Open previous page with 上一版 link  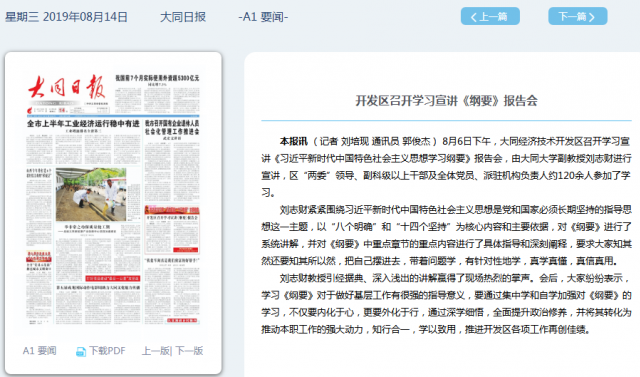tap(155, 351)
